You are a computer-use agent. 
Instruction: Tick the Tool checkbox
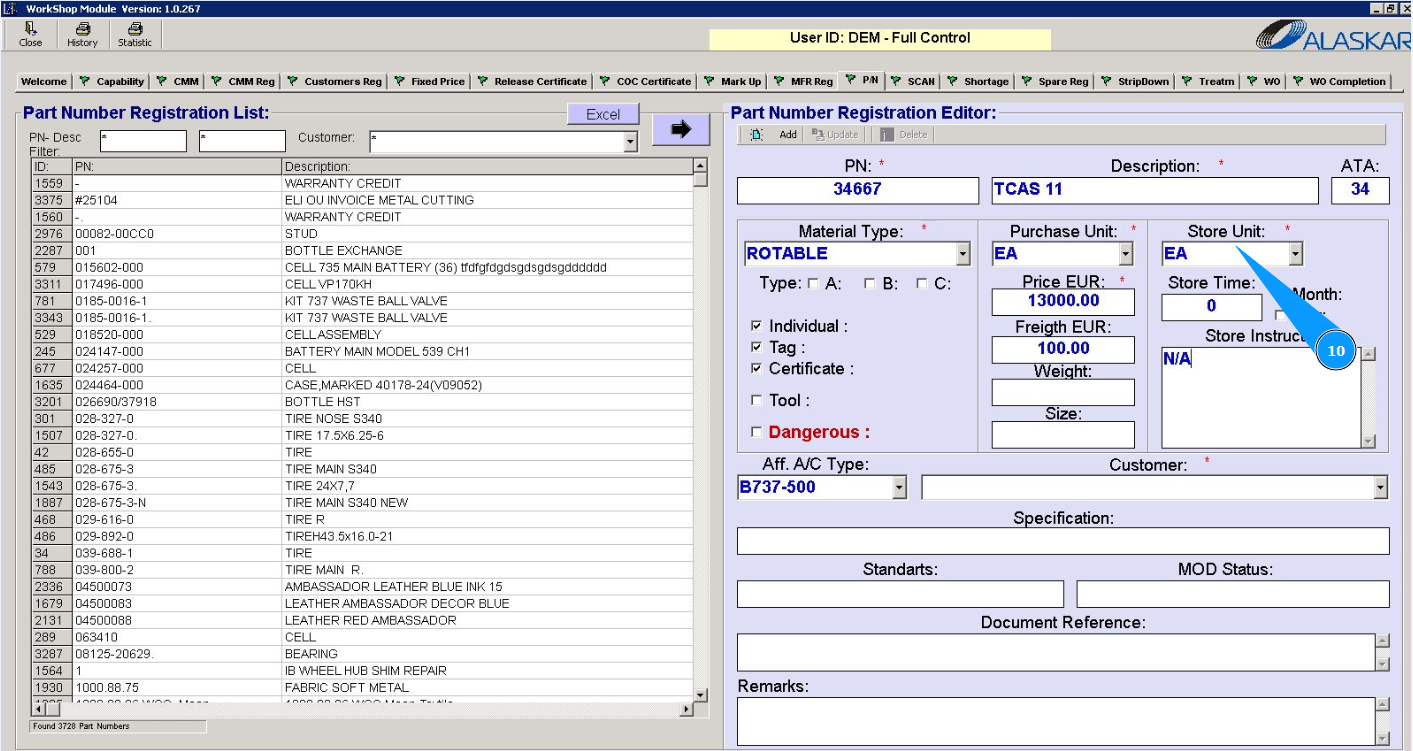[x=756, y=400]
